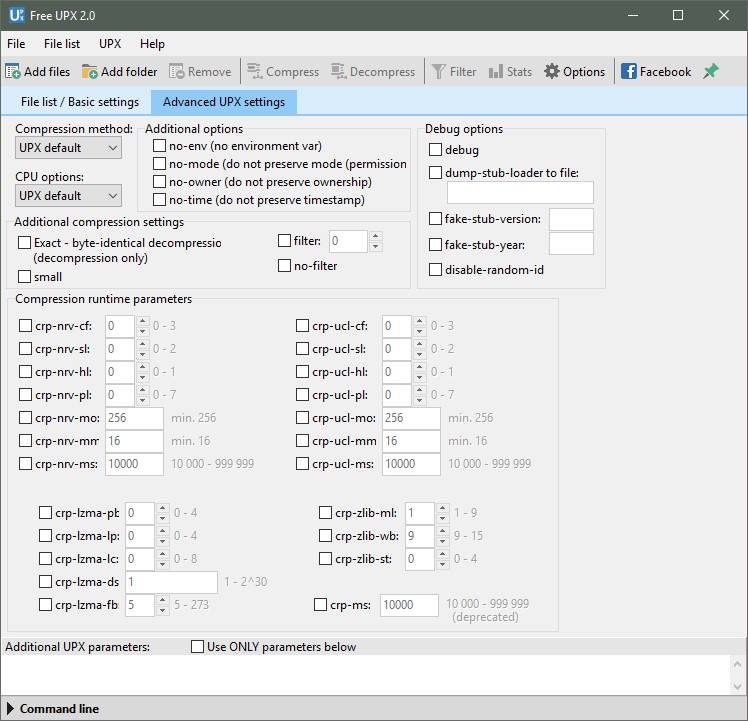748x721 pixels.
Task: Switch to File list / Basic settings tab
Action: pyautogui.click(x=80, y=102)
